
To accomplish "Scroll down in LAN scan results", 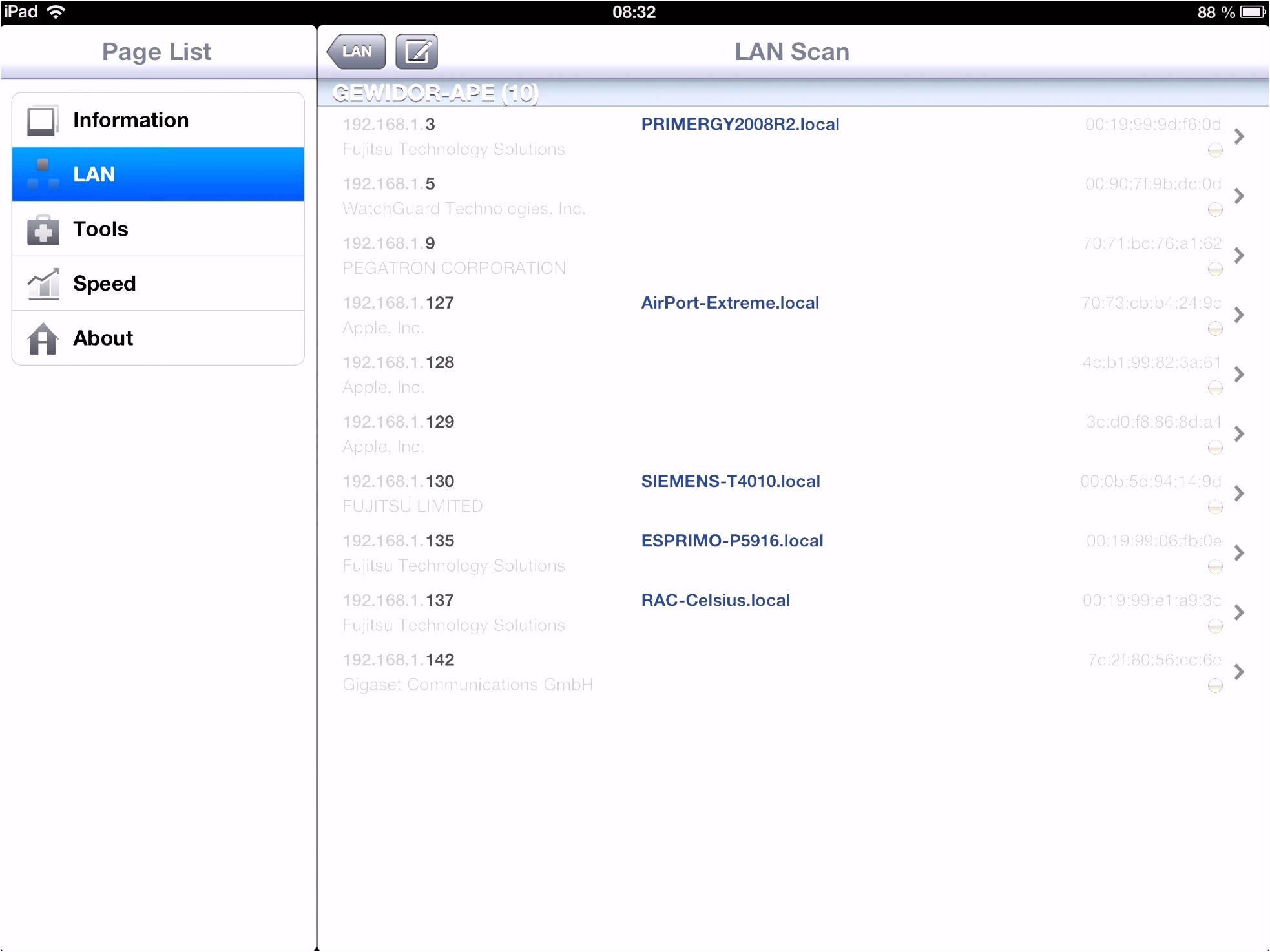I will [x=789, y=700].
